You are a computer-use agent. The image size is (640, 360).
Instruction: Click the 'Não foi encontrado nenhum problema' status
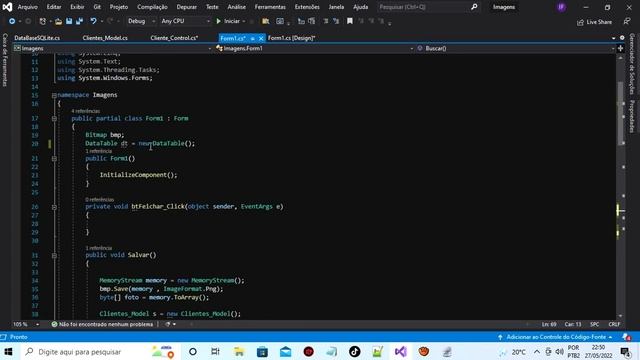click(x=102, y=324)
